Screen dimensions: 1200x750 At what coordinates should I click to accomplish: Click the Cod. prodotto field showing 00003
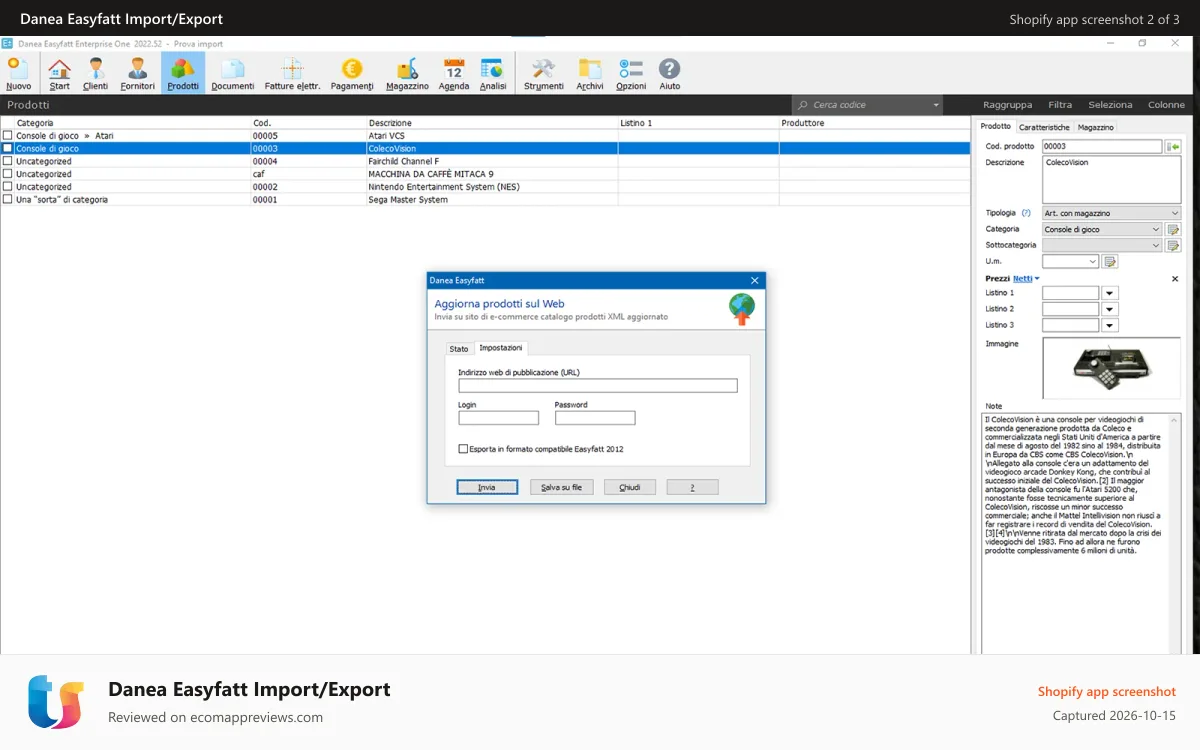click(1102, 147)
